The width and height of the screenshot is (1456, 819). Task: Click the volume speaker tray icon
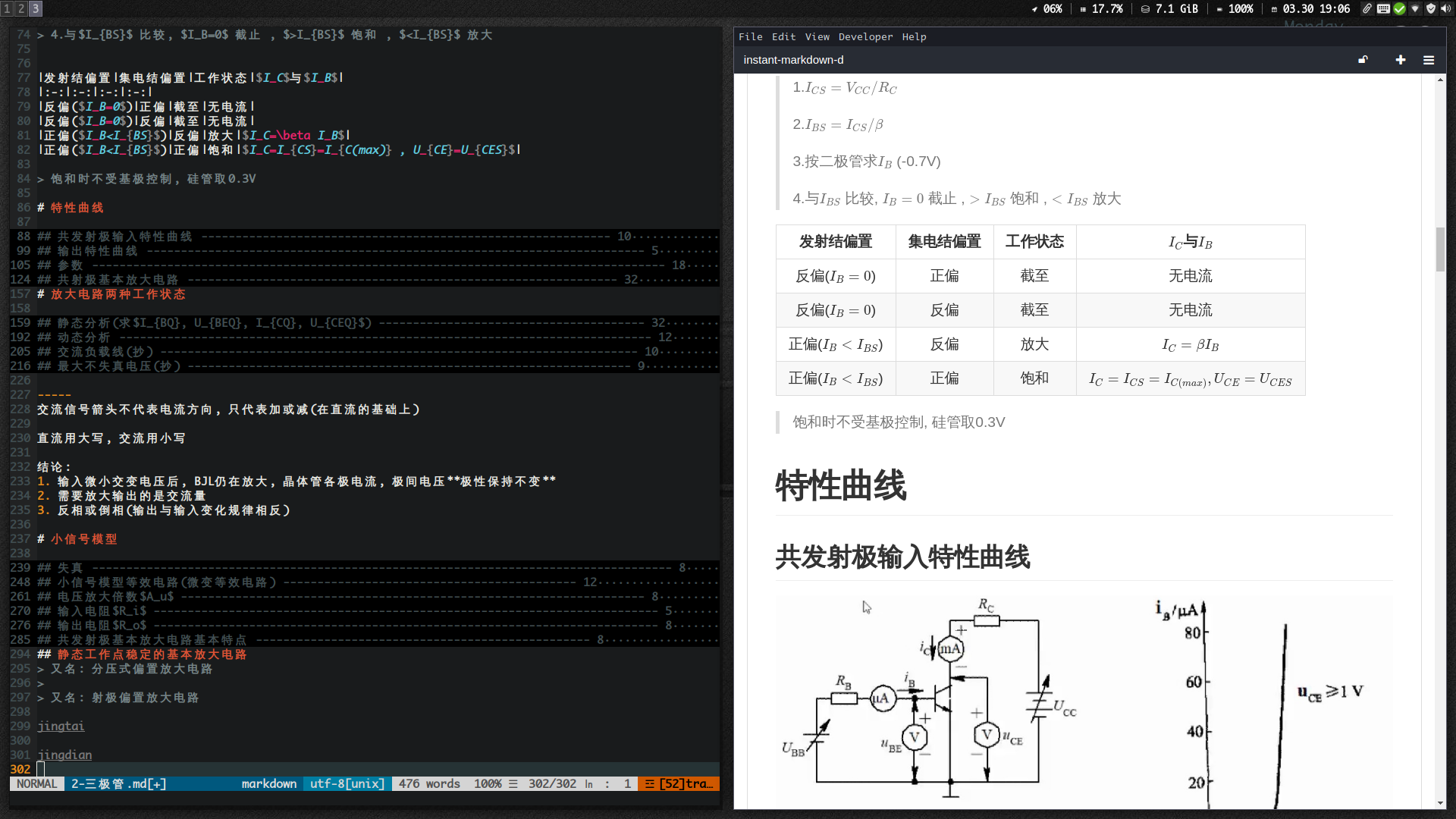coord(1446,8)
